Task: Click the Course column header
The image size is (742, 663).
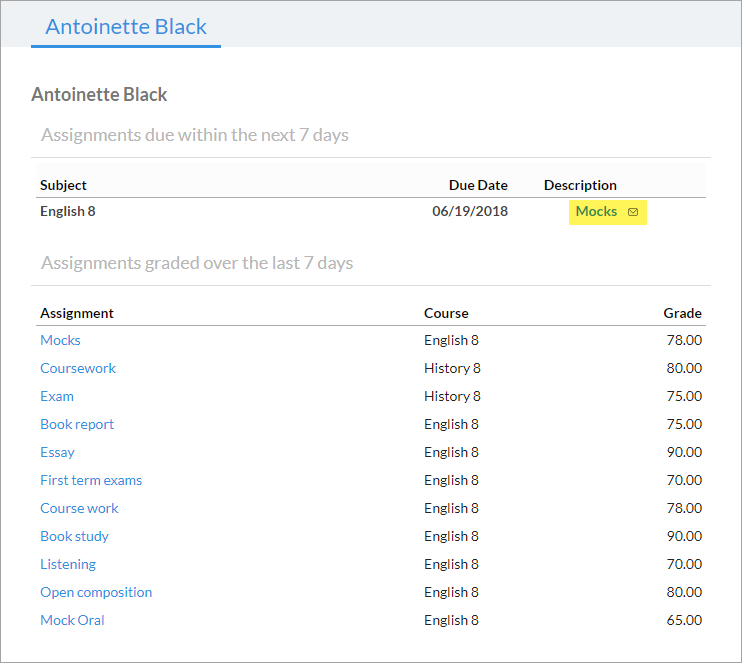Action: pyautogui.click(x=446, y=313)
